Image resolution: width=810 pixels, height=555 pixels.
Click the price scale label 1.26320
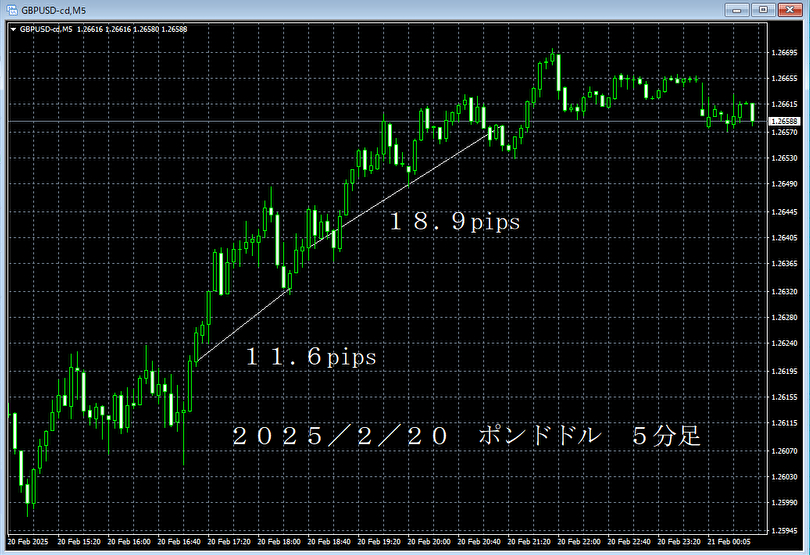click(x=784, y=291)
